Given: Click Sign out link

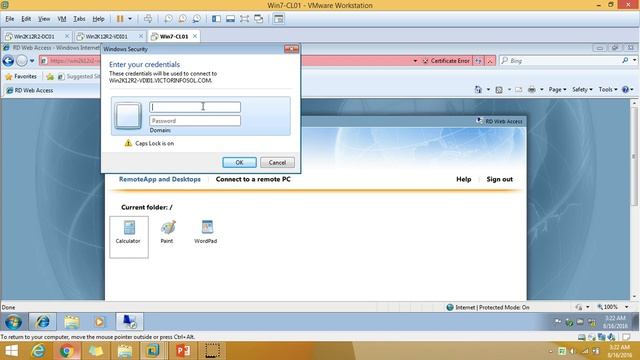Looking at the screenshot, I should (x=500, y=179).
